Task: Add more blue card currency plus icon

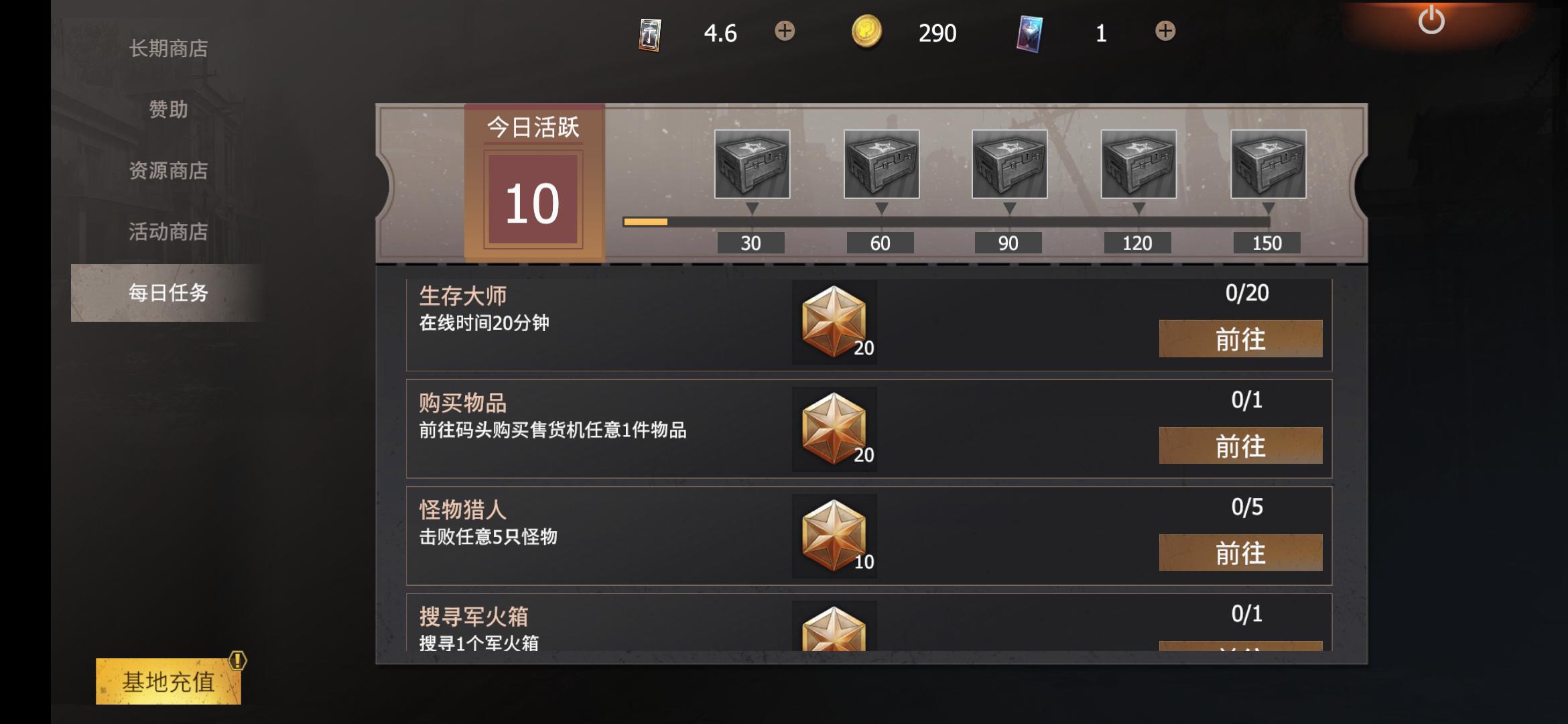Action: point(1165,31)
